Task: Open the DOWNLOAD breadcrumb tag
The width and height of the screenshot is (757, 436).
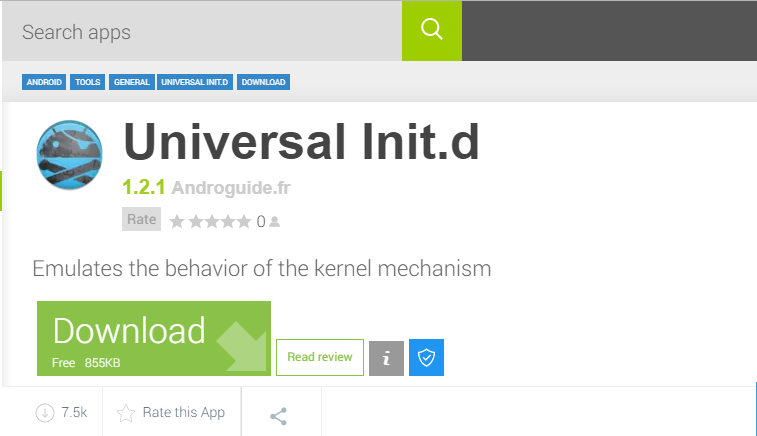Action: 263,82
